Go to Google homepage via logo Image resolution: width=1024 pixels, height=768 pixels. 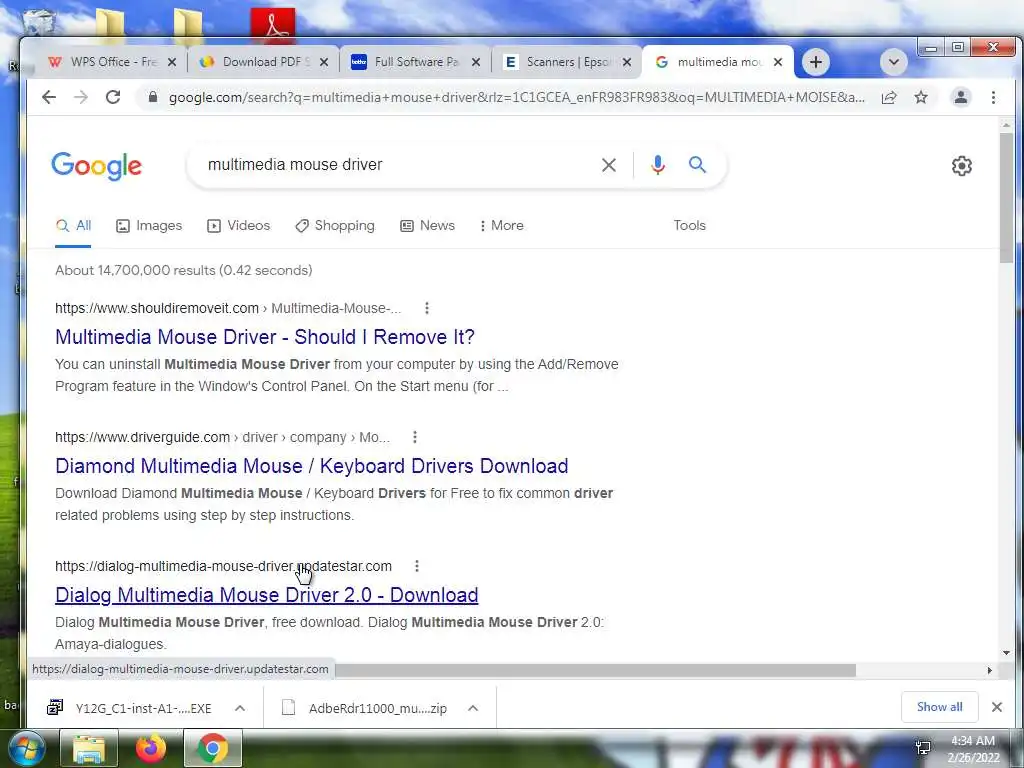point(97,166)
